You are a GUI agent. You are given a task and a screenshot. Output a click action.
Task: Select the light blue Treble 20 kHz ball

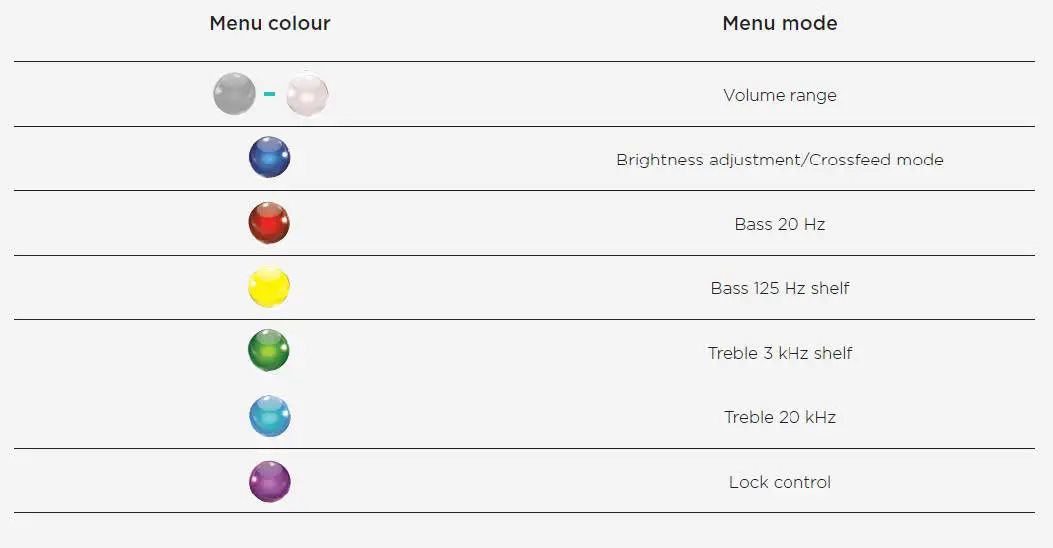269,417
